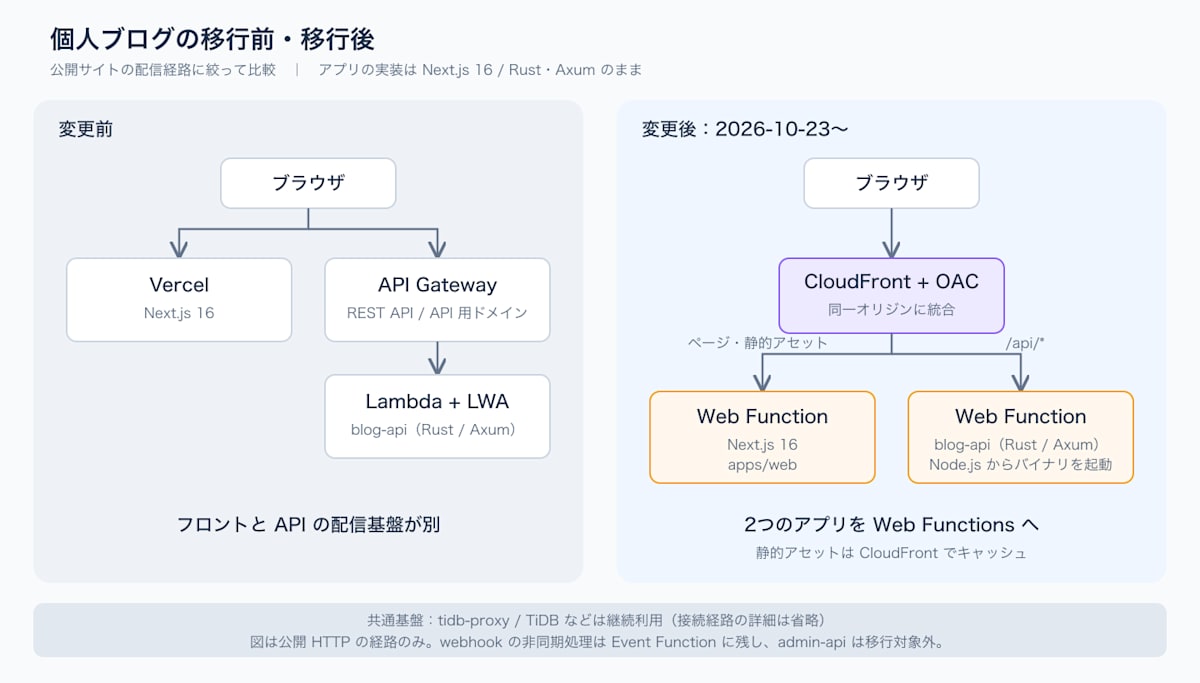Select the ブラウザ box in the 変更前 panel
The width and height of the screenshot is (1200, 683).
tap(308, 183)
